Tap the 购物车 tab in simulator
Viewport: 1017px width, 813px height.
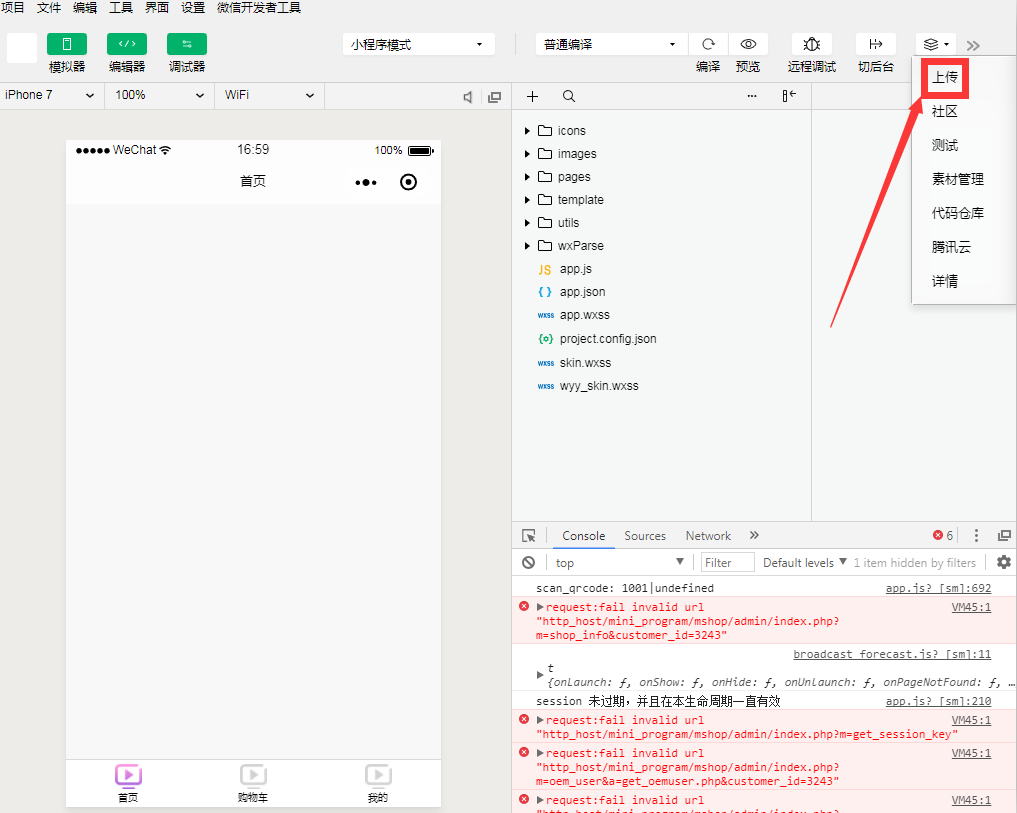click(x=253, y=782)
